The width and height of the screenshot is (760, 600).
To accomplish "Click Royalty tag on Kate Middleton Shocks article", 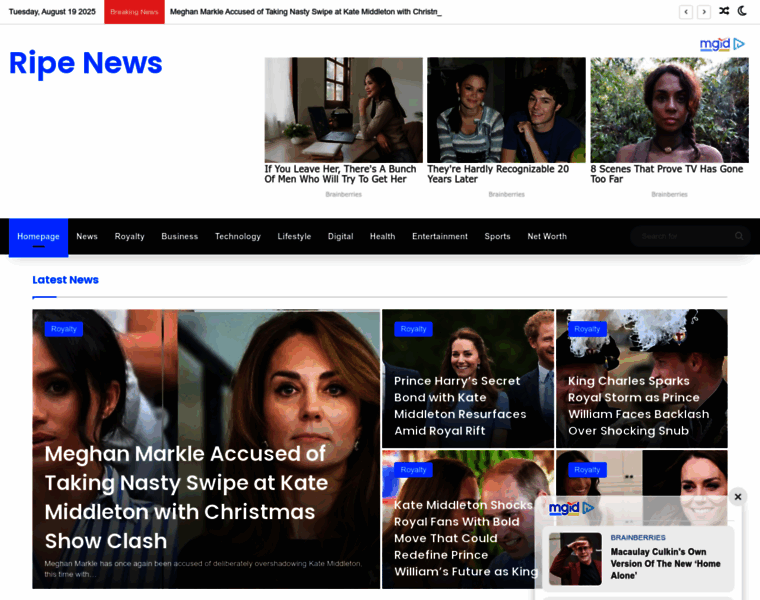I will (x=413, y=470).
